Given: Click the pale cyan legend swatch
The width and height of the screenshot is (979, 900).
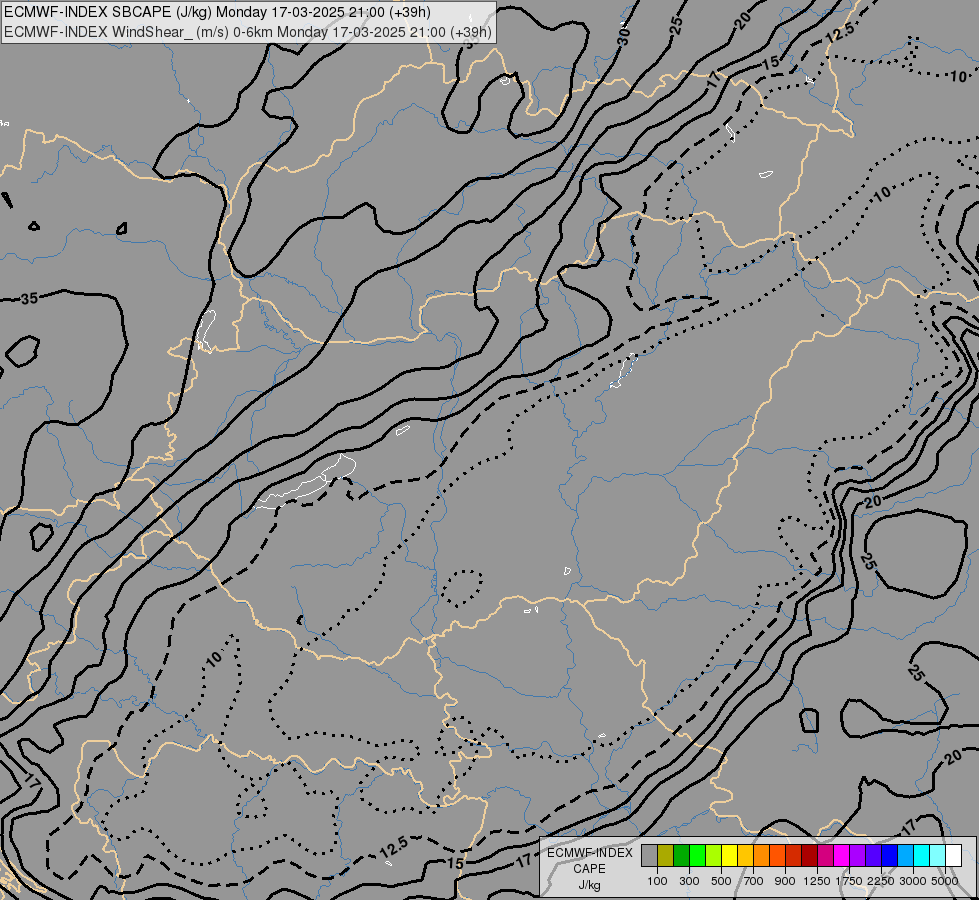Looking at the screenshot, I should pyautogui.click(x=938, y=855).
